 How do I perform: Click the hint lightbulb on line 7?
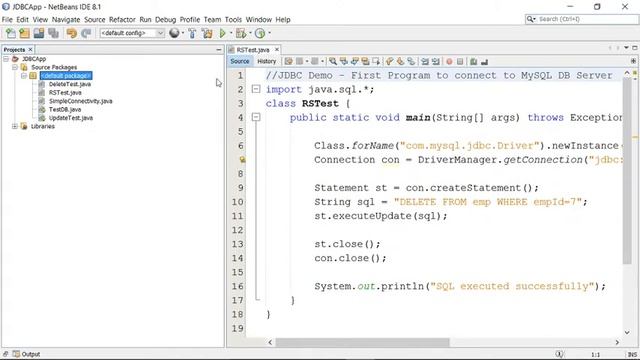(242, 160)
